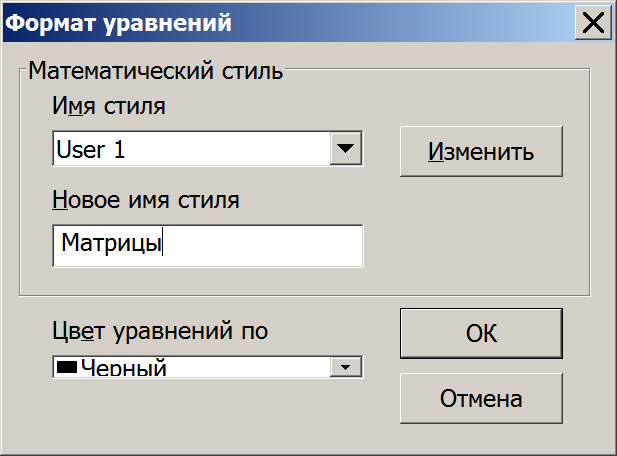Select the Черный color combo box

208,367
